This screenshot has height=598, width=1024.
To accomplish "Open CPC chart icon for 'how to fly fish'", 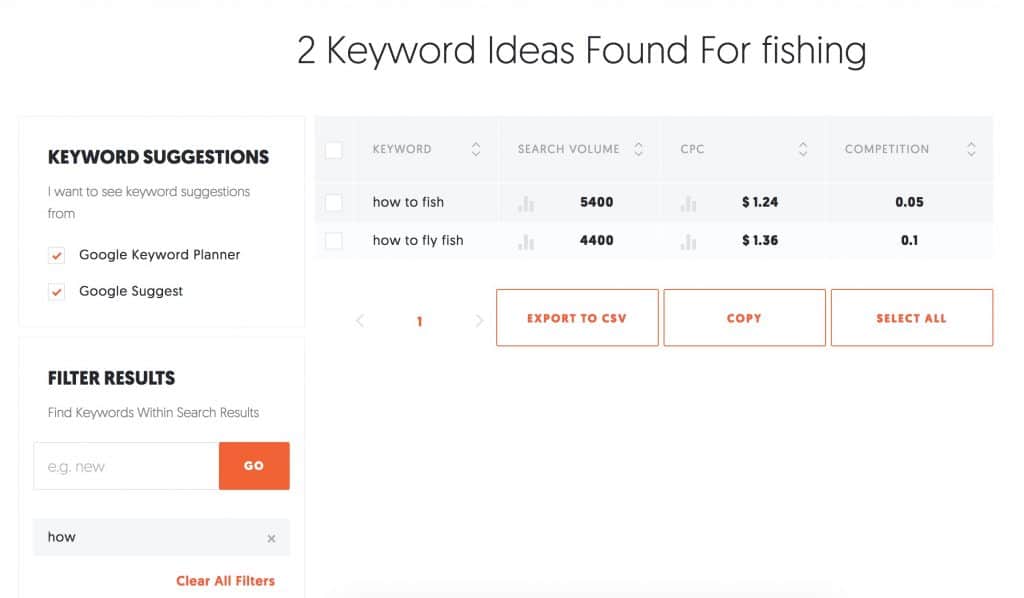I will (688, 242).
